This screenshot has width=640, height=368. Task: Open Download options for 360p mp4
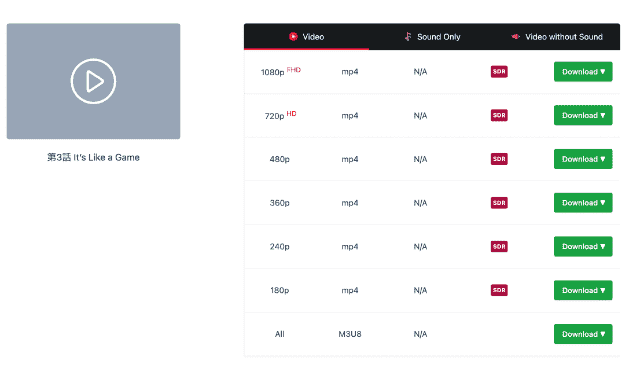(x=583, y=203)
